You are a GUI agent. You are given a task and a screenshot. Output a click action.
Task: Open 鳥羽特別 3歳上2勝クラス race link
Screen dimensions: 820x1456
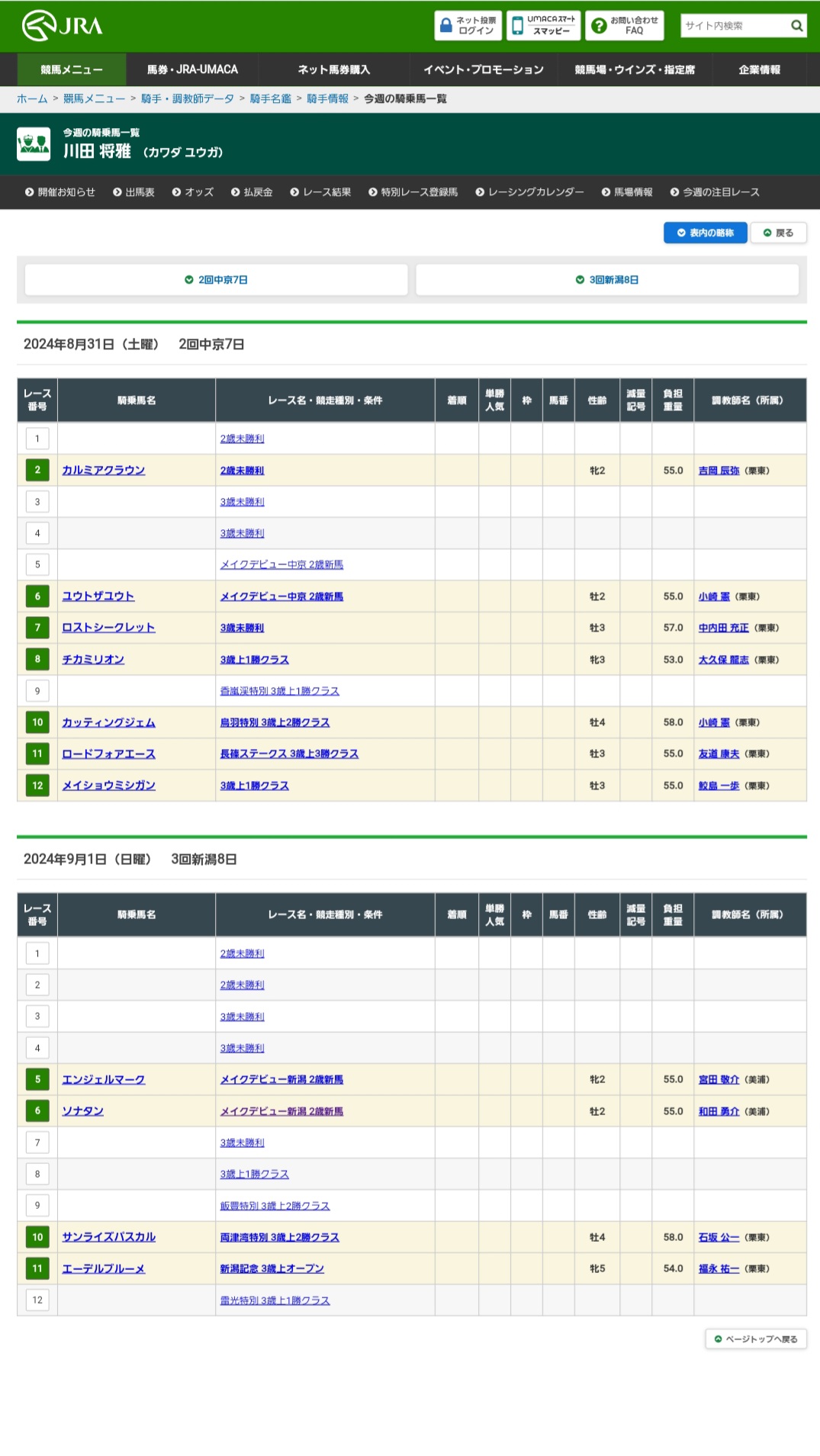pyautogui.click(x=275, y=722)
